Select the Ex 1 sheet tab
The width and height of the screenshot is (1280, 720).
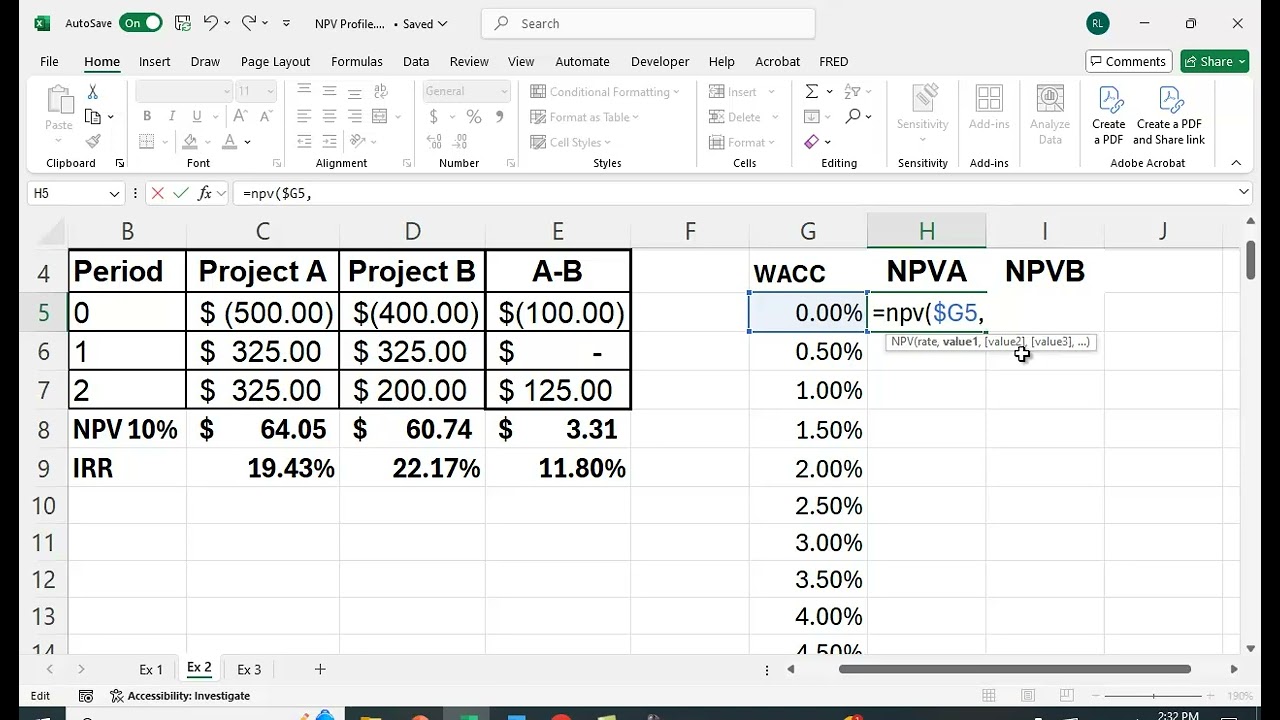(x=151, y=669)
